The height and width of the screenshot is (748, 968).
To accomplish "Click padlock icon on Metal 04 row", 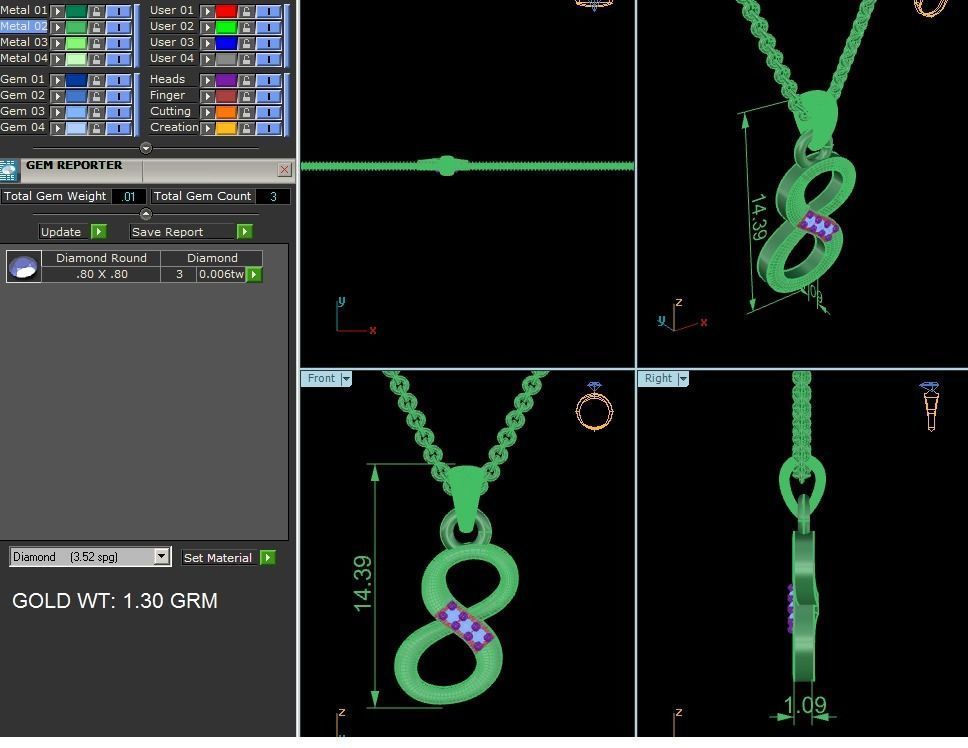I will click(x=96, y=59).
